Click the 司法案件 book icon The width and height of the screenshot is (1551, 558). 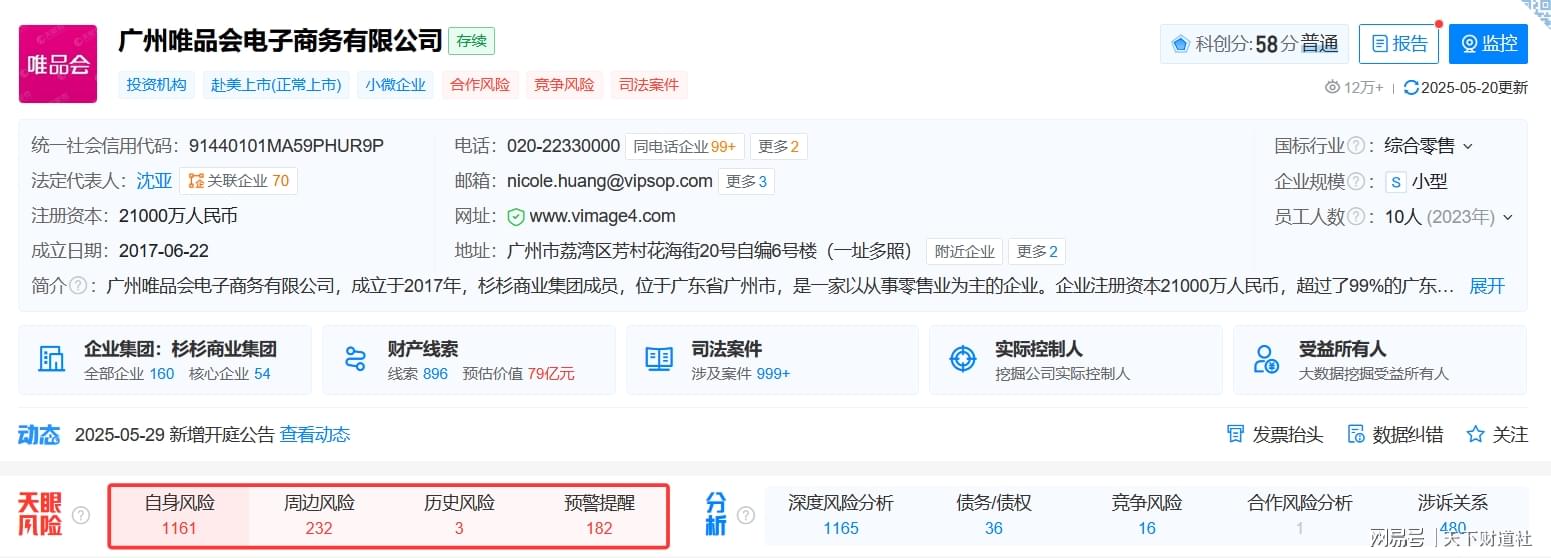(x=659, y=359)
